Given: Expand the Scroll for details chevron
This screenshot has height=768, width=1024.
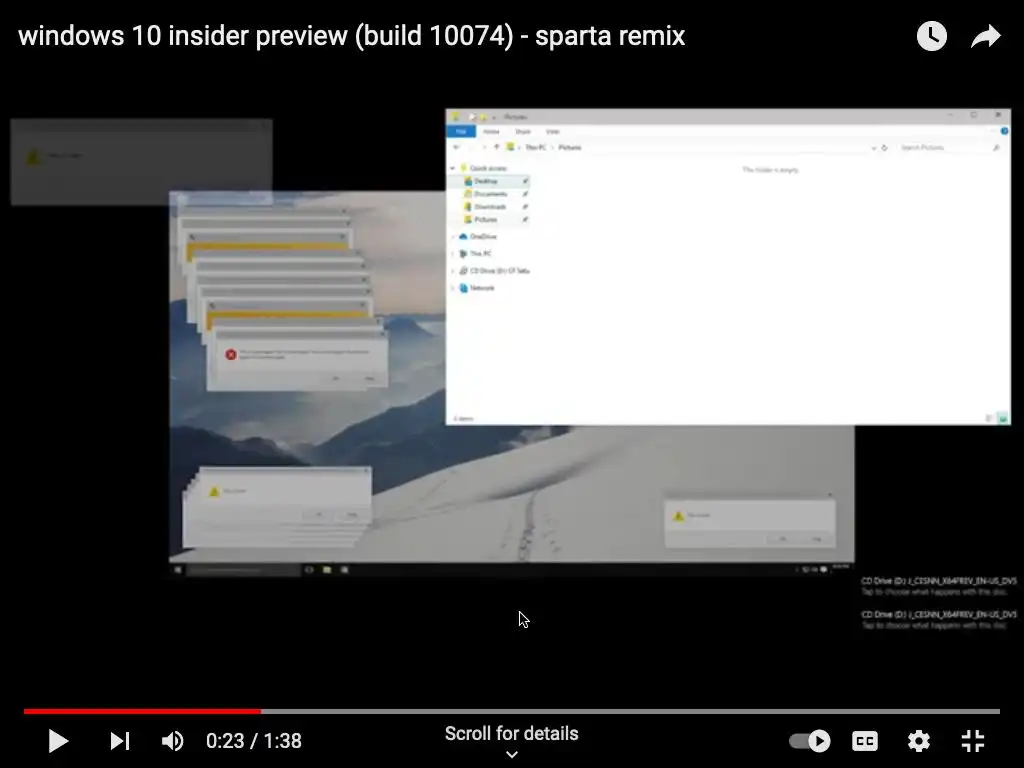Looking at the screenshot, I should click(x=512, y=754).
